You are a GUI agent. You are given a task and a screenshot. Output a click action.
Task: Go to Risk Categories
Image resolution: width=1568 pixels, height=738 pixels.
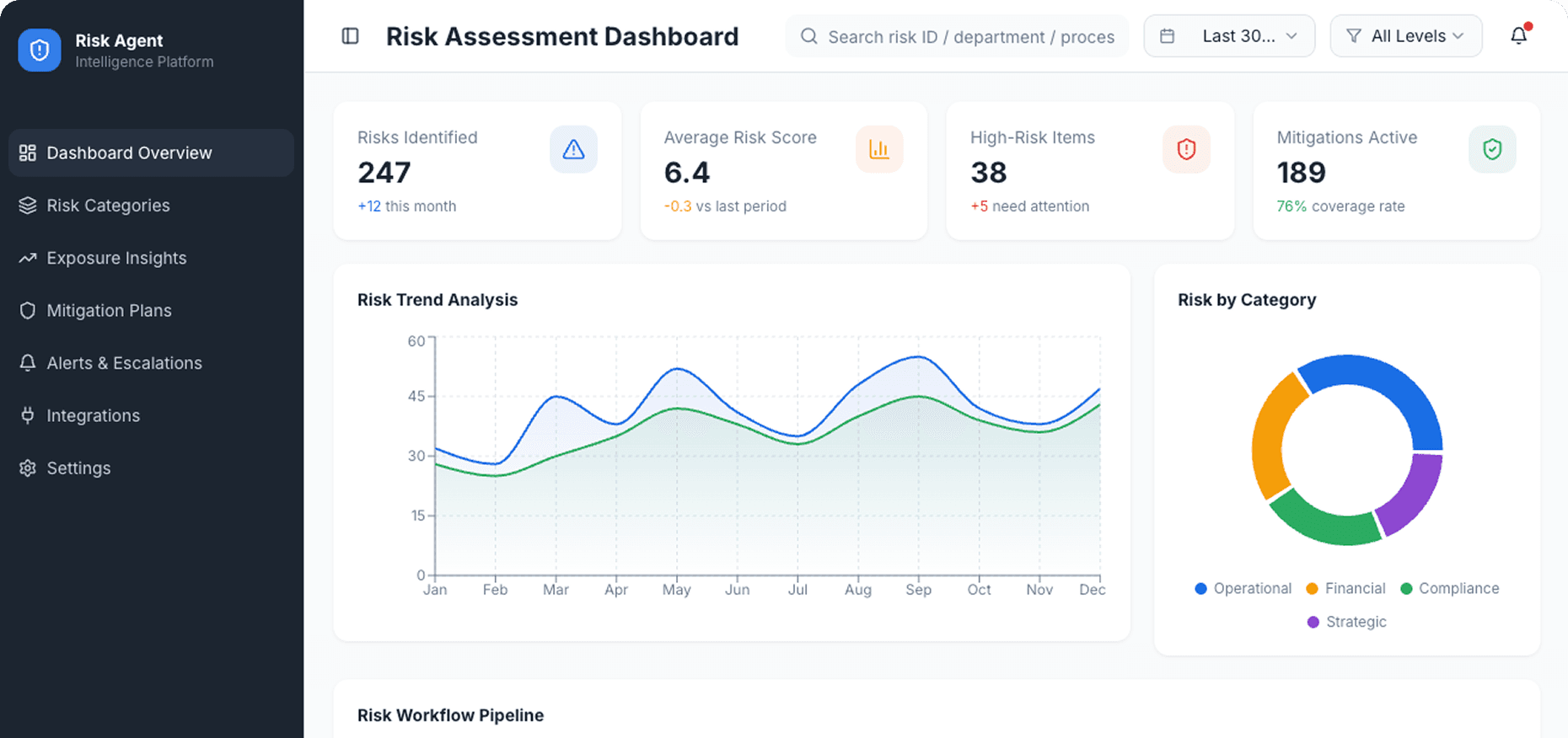click(x=151, y=206)
